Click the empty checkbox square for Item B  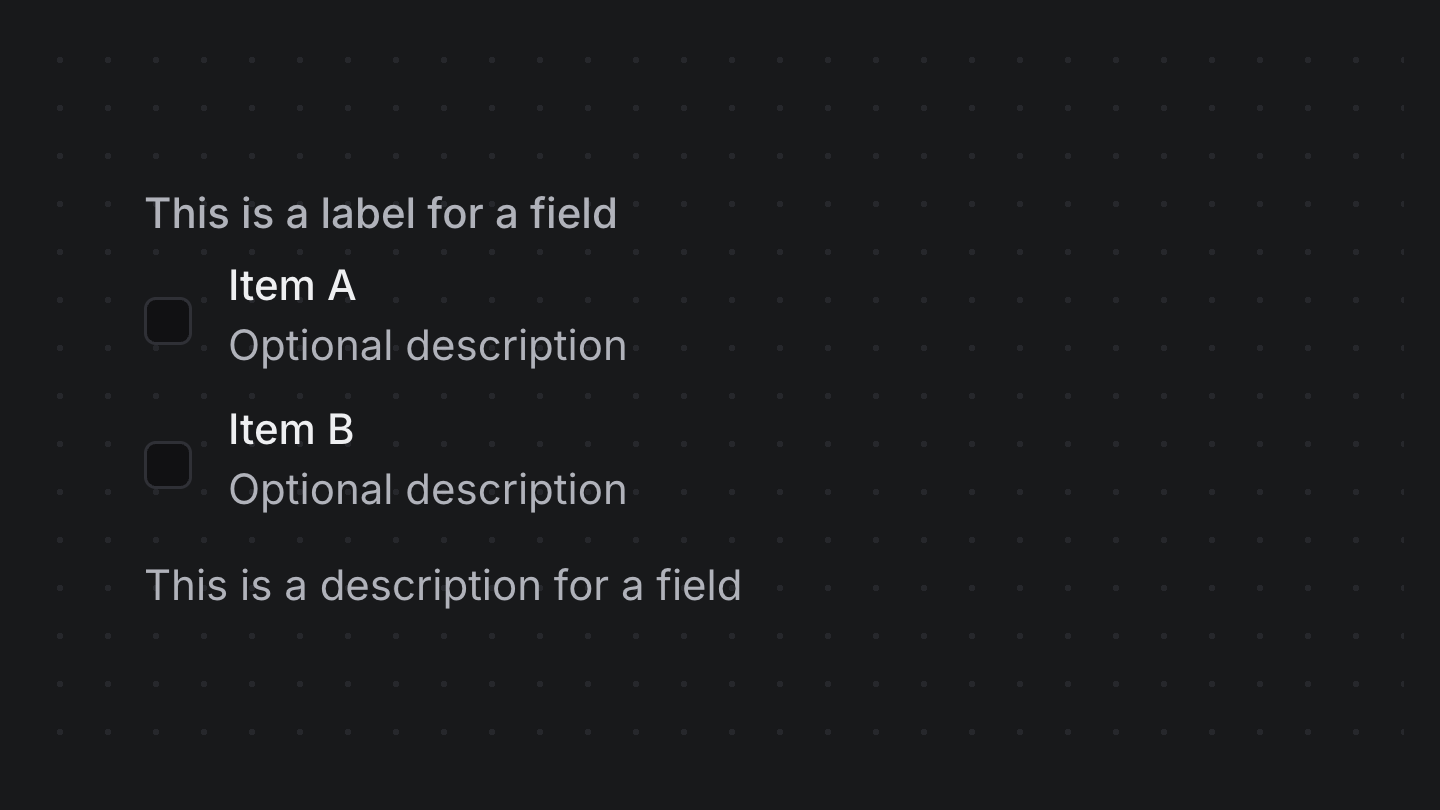[x=168, y=464]
